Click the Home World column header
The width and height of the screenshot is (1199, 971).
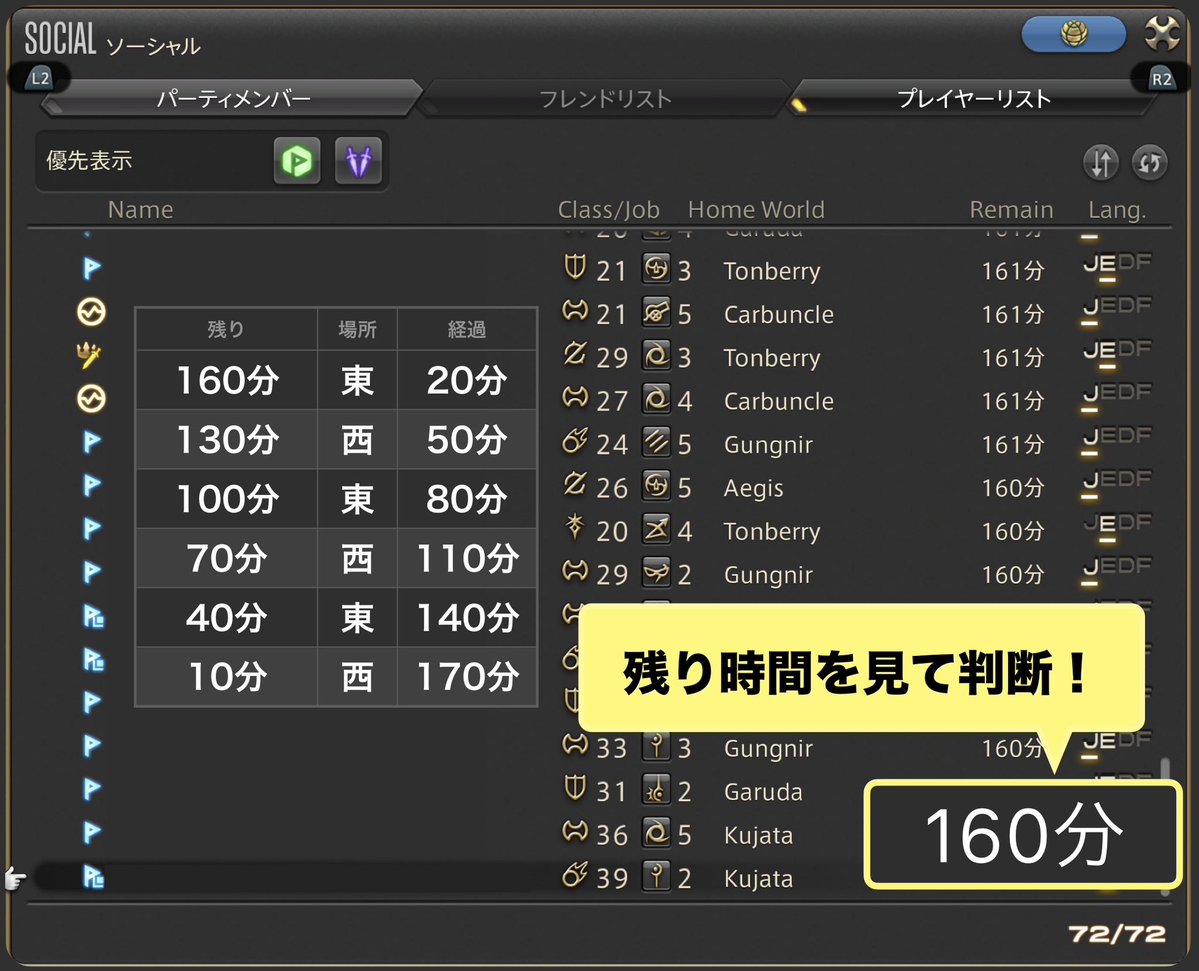point(756,209)
